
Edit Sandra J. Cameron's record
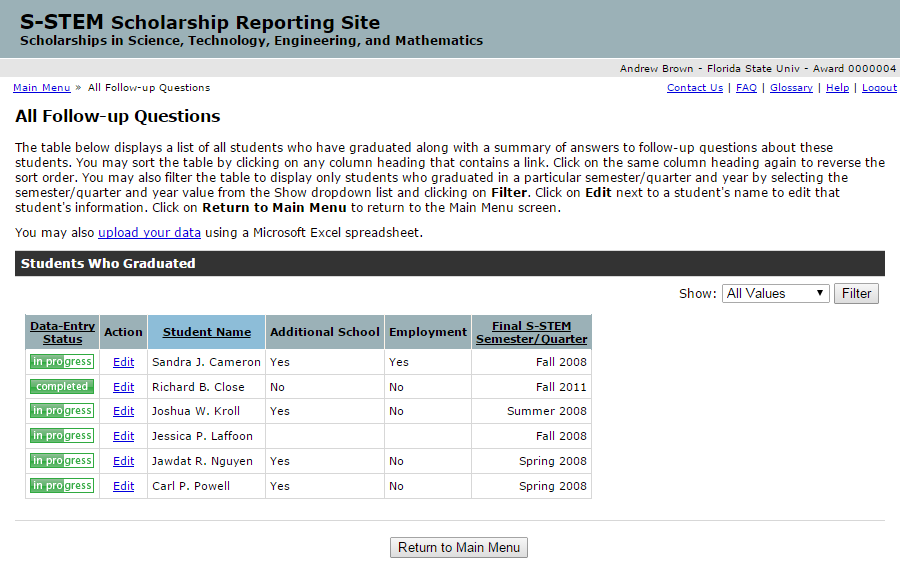tap(123, 362)
